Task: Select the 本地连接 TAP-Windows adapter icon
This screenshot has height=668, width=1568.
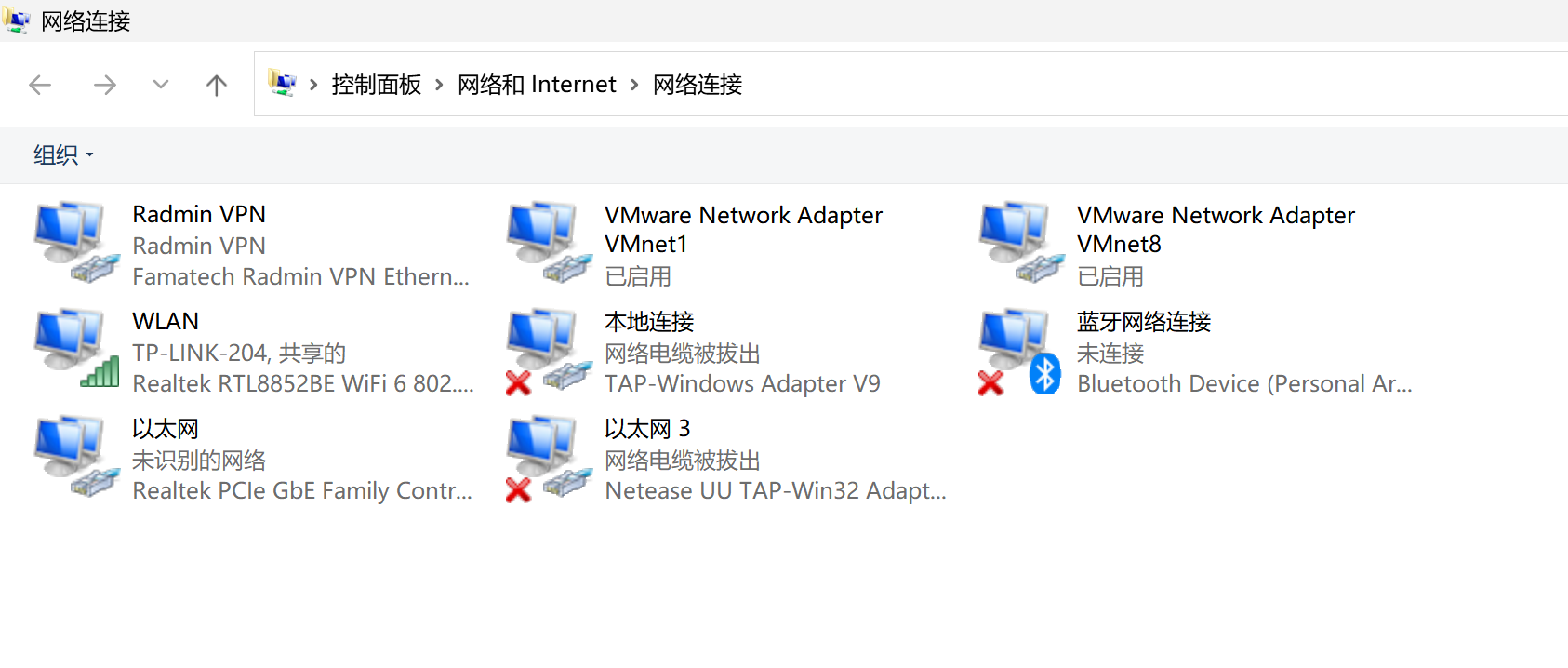Action: 549,352
